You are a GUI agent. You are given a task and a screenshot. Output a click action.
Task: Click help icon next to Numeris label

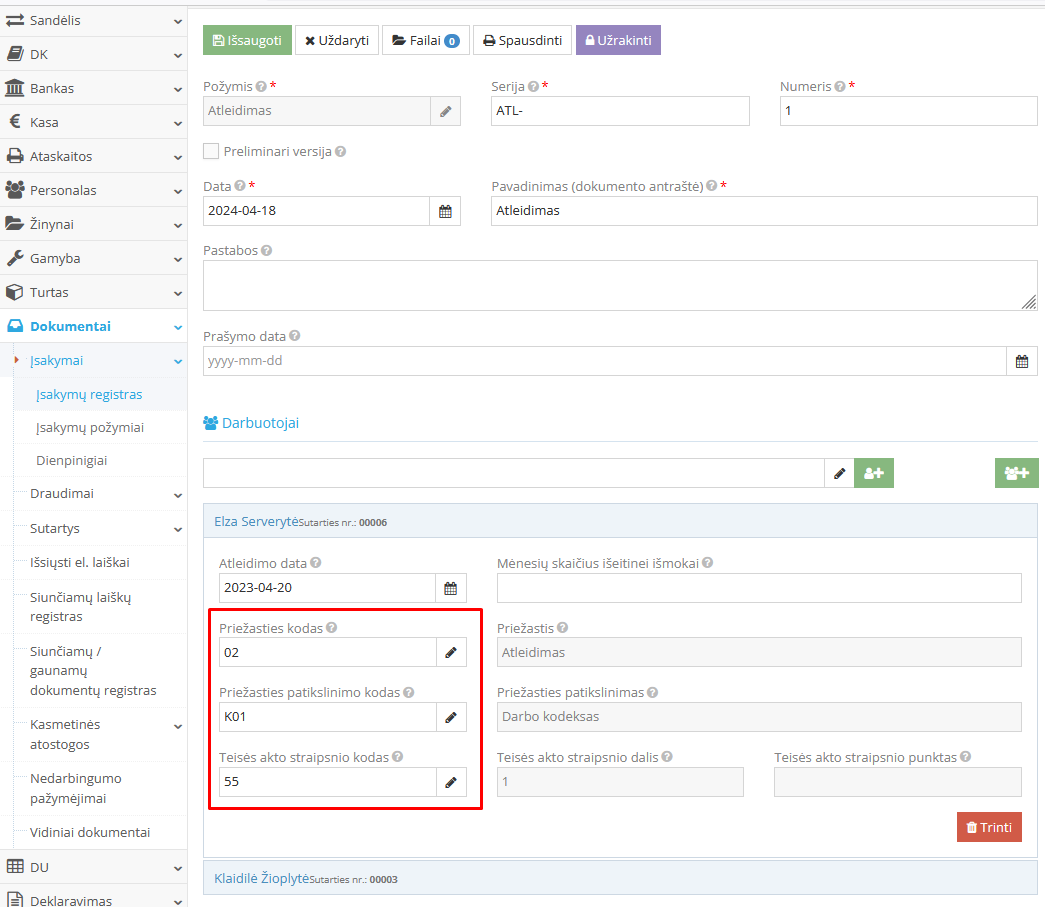click(x=840, y=87)
